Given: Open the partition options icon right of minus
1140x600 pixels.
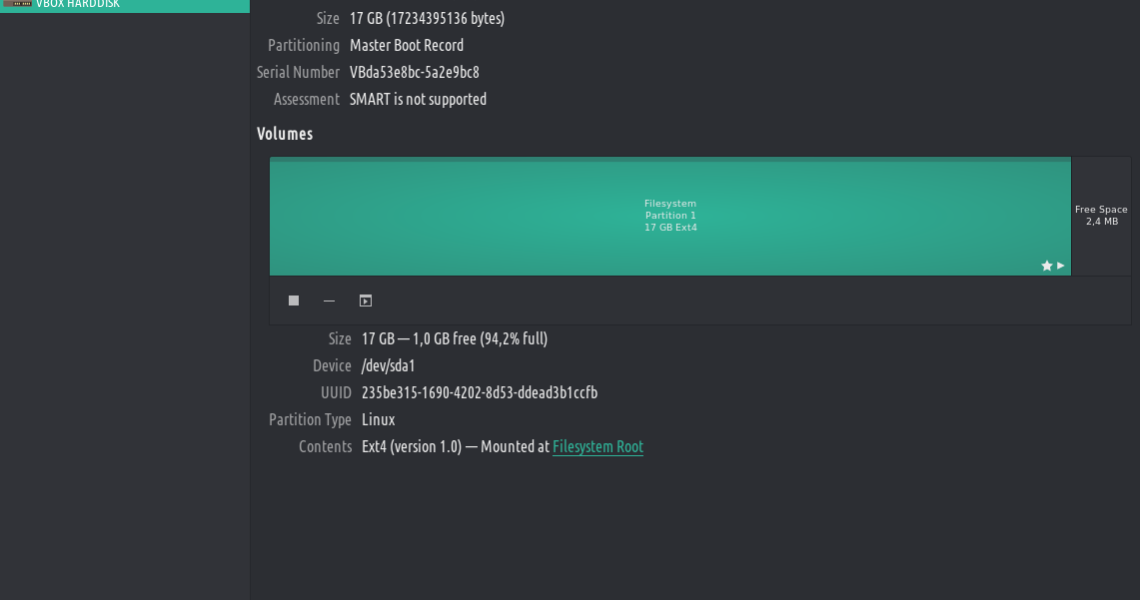Looking at the screenshot, I should pyautogui.click(x=366, y=301).
